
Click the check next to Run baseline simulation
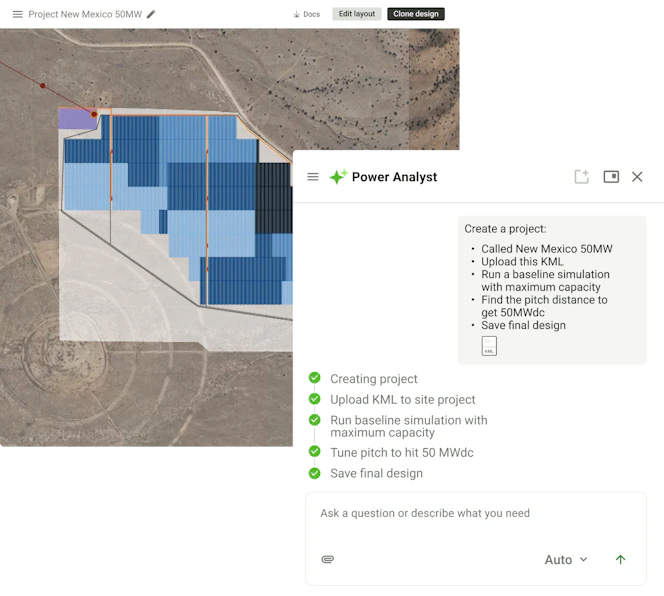(x=315, y=420)
